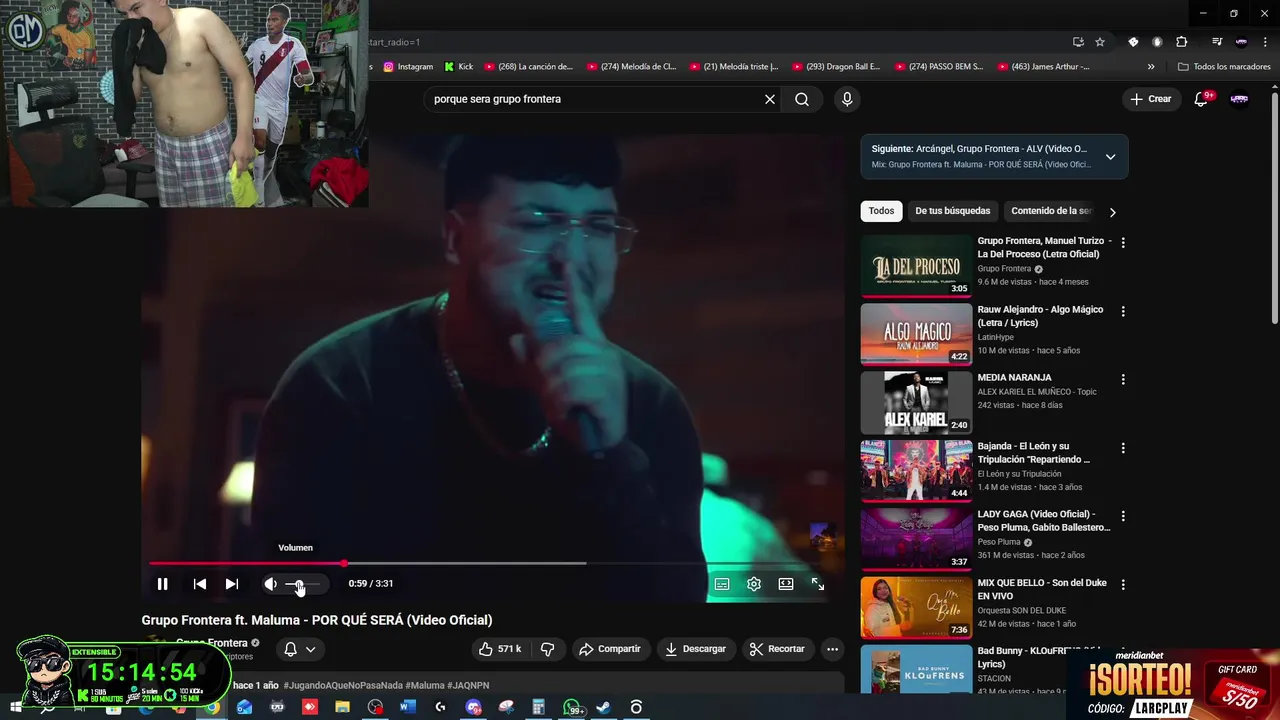The image size is (1280, 720).
Task: Collapse the Siguiente mix playlist panel
Action: [1110, 157]
